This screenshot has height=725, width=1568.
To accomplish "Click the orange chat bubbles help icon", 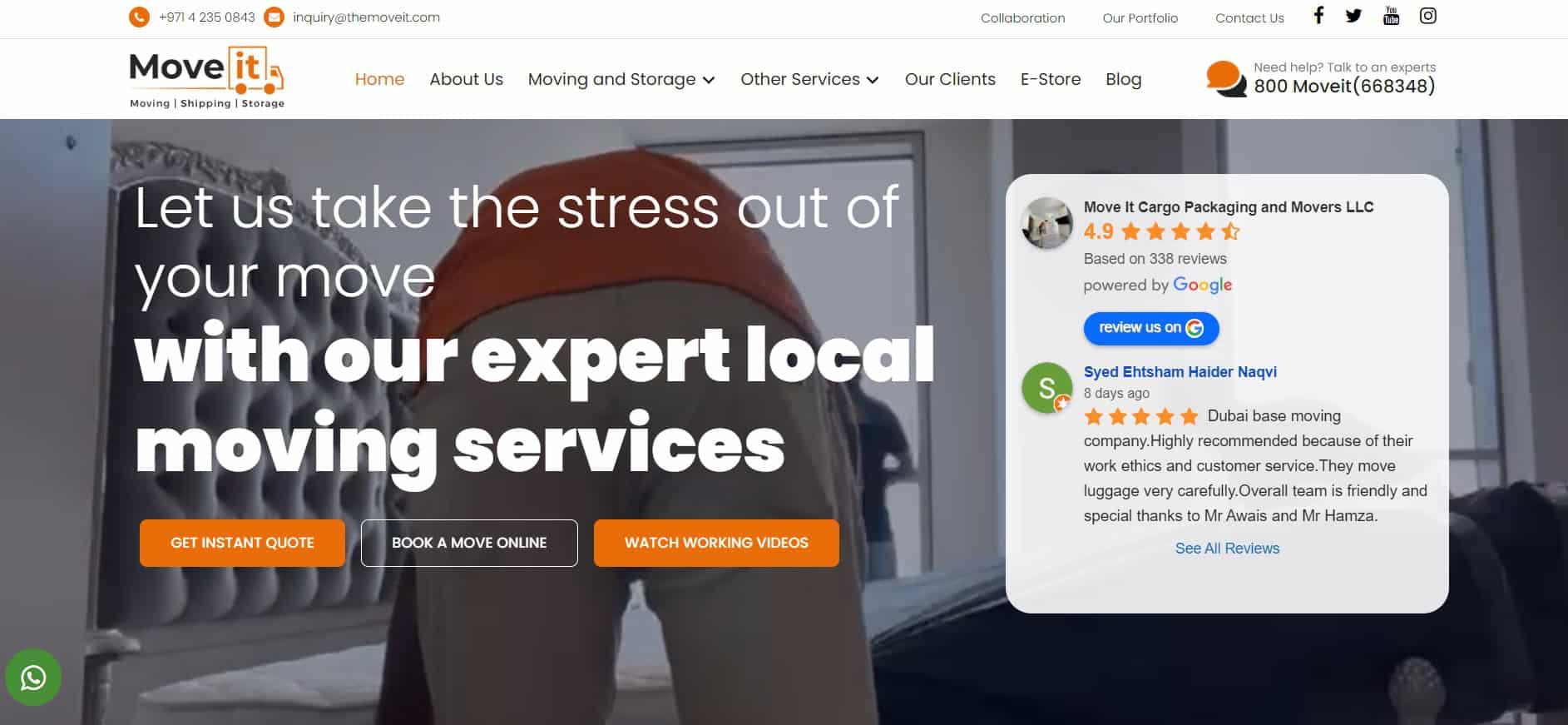I will (x=1226, y=79).
